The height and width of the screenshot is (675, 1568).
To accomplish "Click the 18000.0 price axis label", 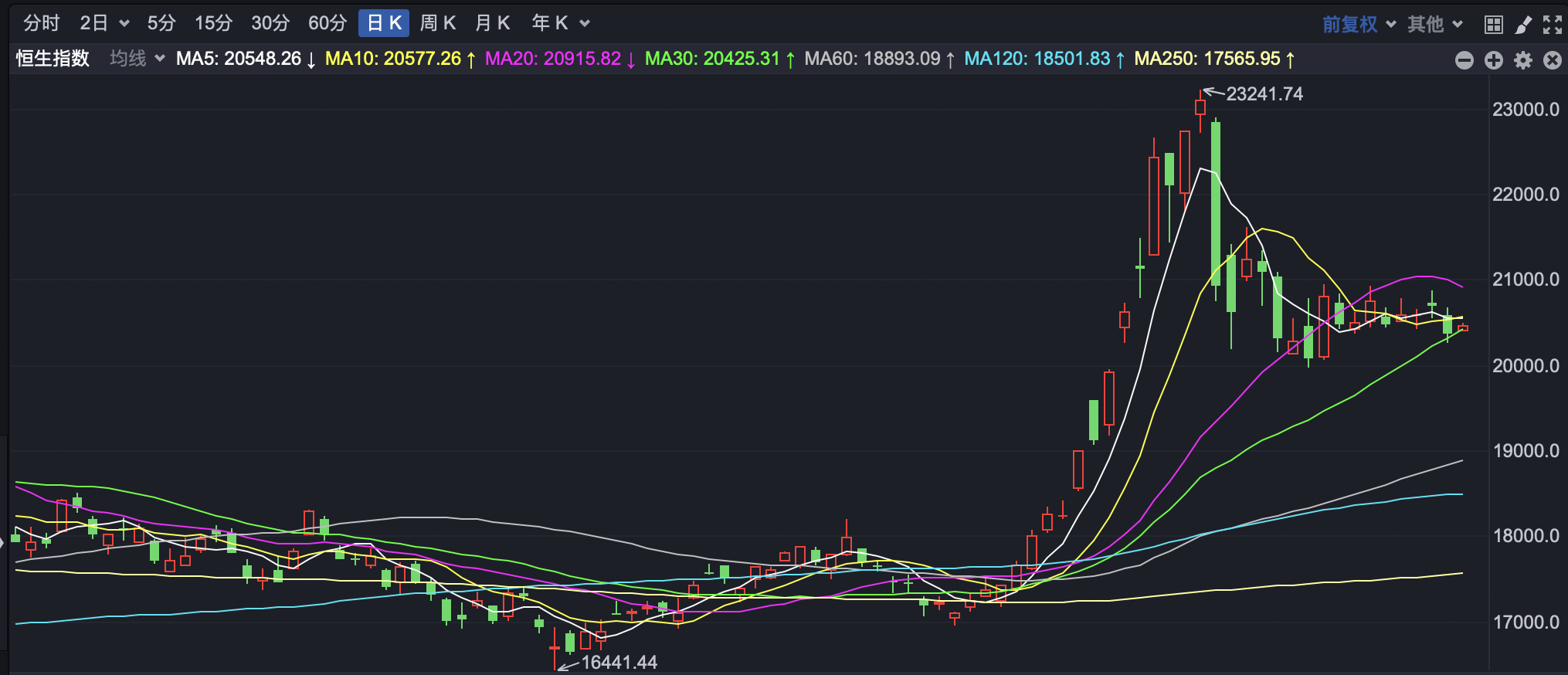I will pyautogui.click(x=1526, y=536).
